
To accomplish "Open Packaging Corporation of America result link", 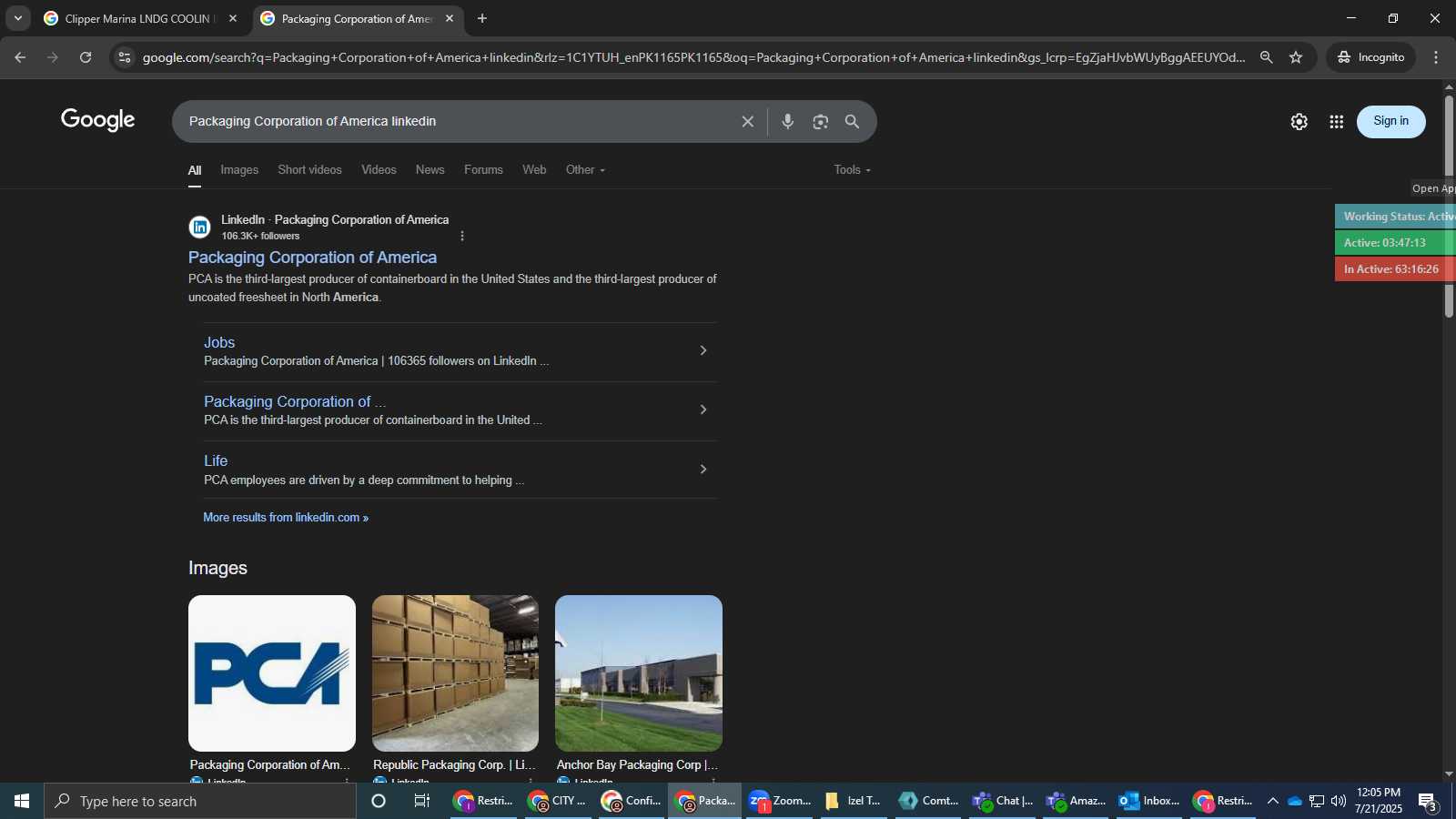I will [x=312, y=258].
